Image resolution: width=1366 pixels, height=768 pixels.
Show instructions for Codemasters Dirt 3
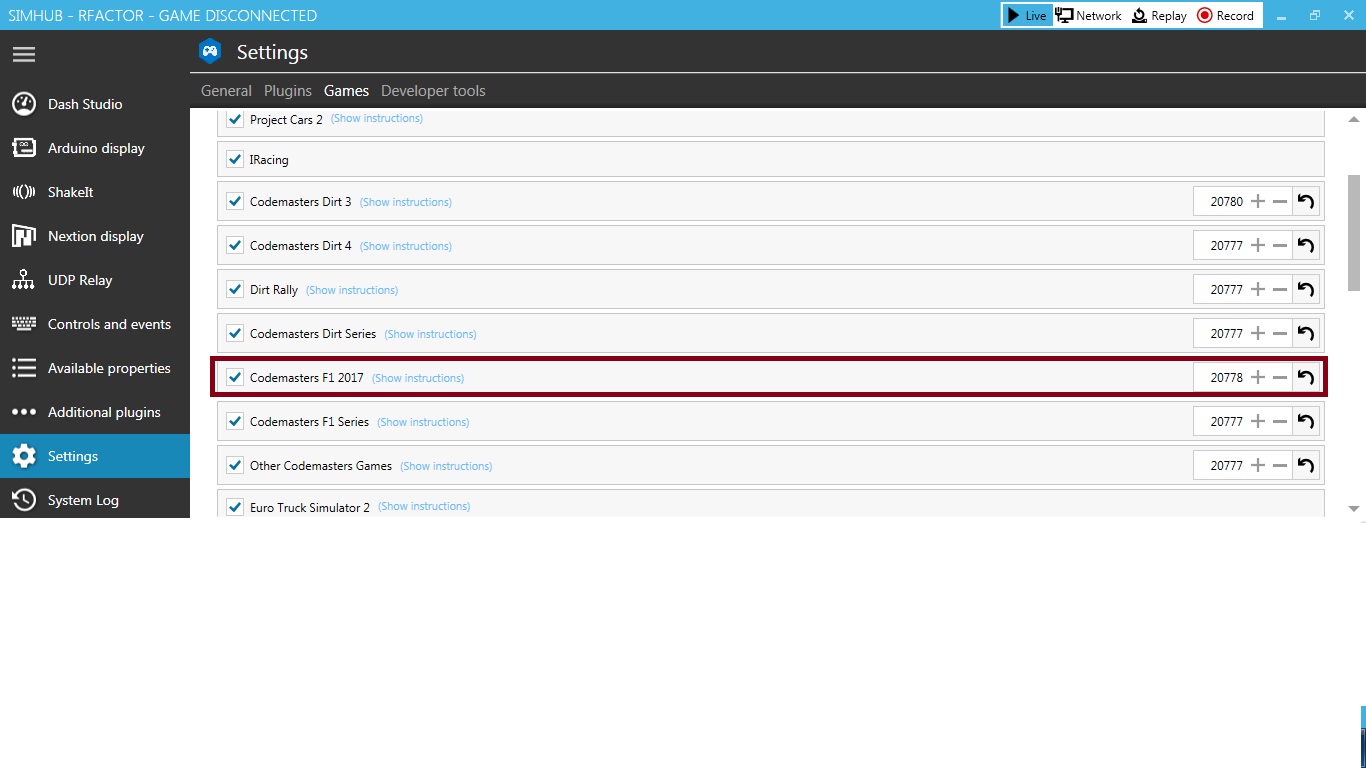tap(406, 202)
